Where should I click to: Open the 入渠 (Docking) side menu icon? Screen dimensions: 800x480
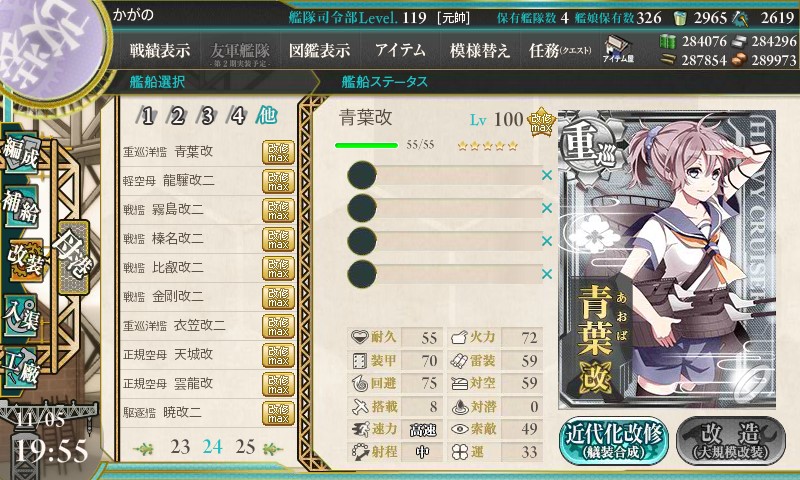[21, 316]
